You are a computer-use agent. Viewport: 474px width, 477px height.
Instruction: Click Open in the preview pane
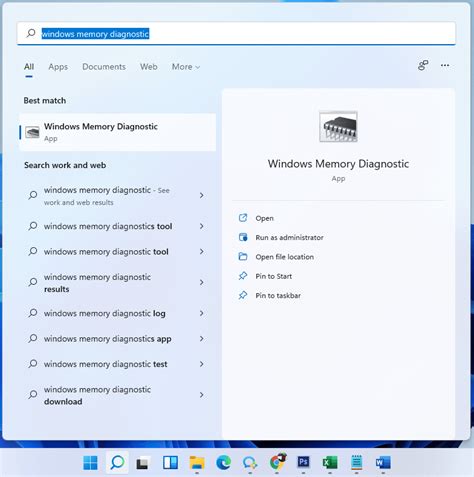coord(264,218)
